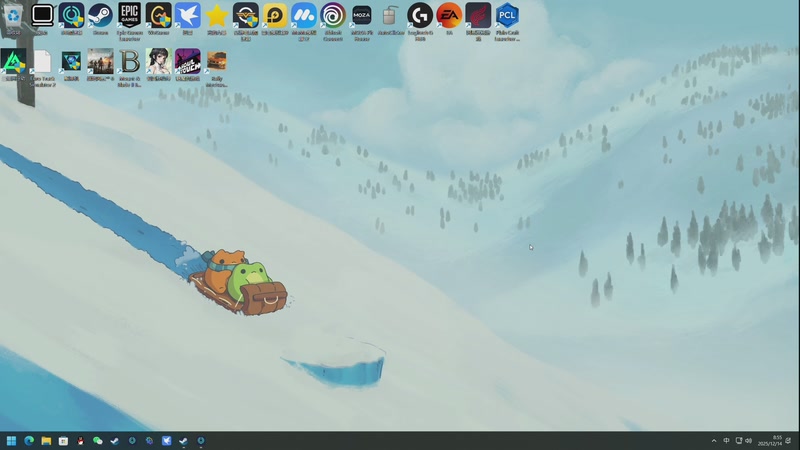The height and width of the screenshot is (450, 800).
Task: Select the blue MuMu emulator shortcut
Action: click(304, 21)
